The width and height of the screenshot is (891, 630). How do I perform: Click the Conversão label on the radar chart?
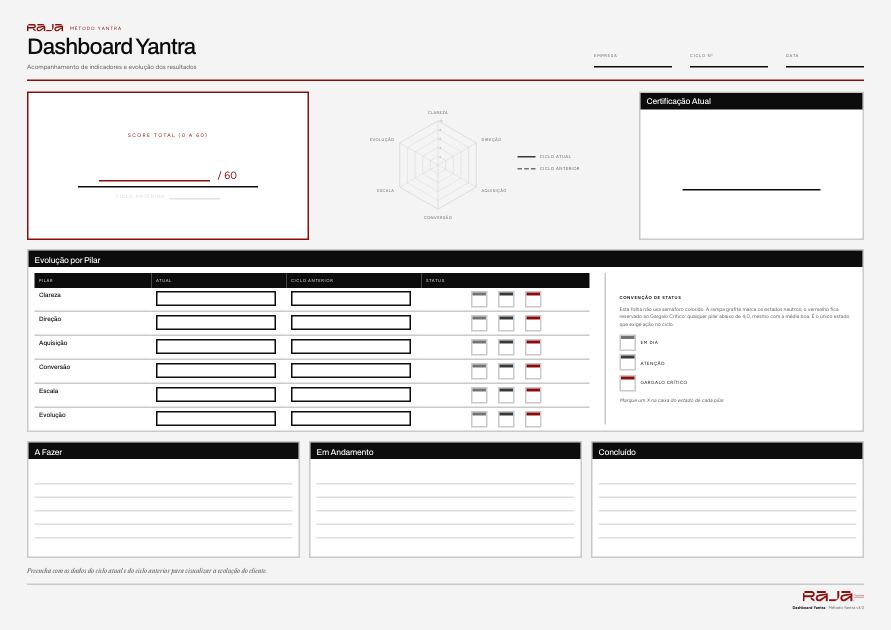pyautogui.click(x=438, y=218)
